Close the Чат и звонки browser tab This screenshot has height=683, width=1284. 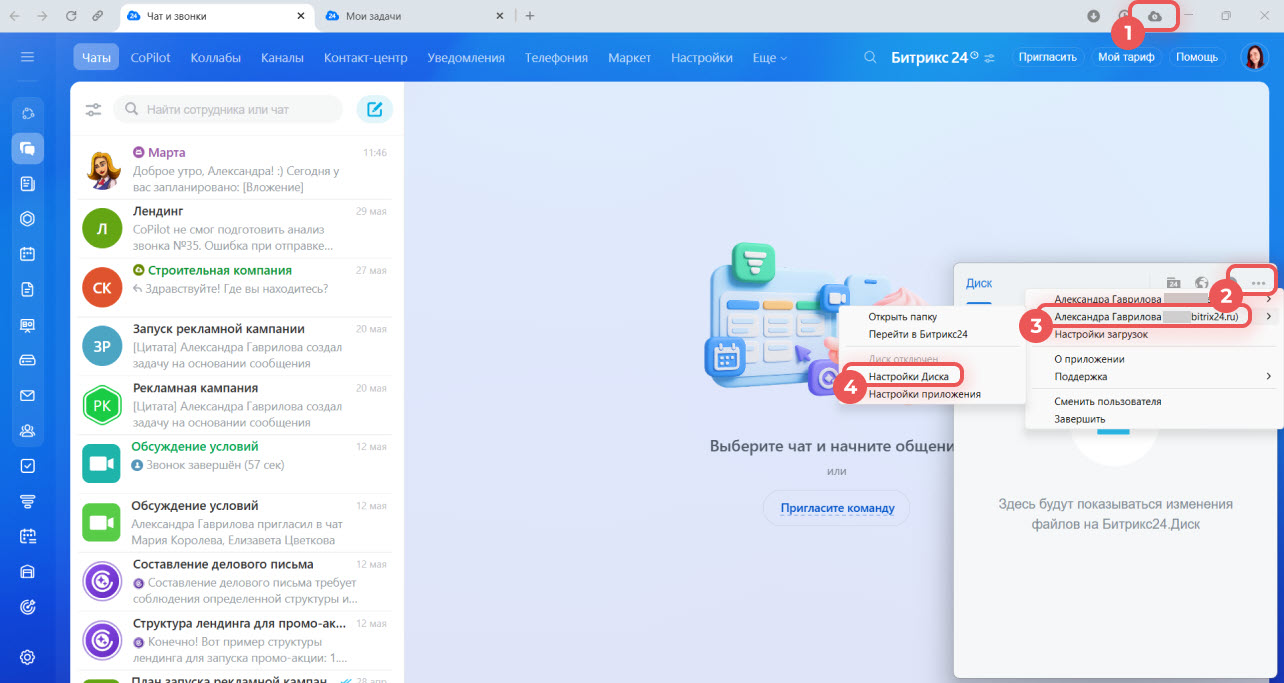click(x=301, y=16)
